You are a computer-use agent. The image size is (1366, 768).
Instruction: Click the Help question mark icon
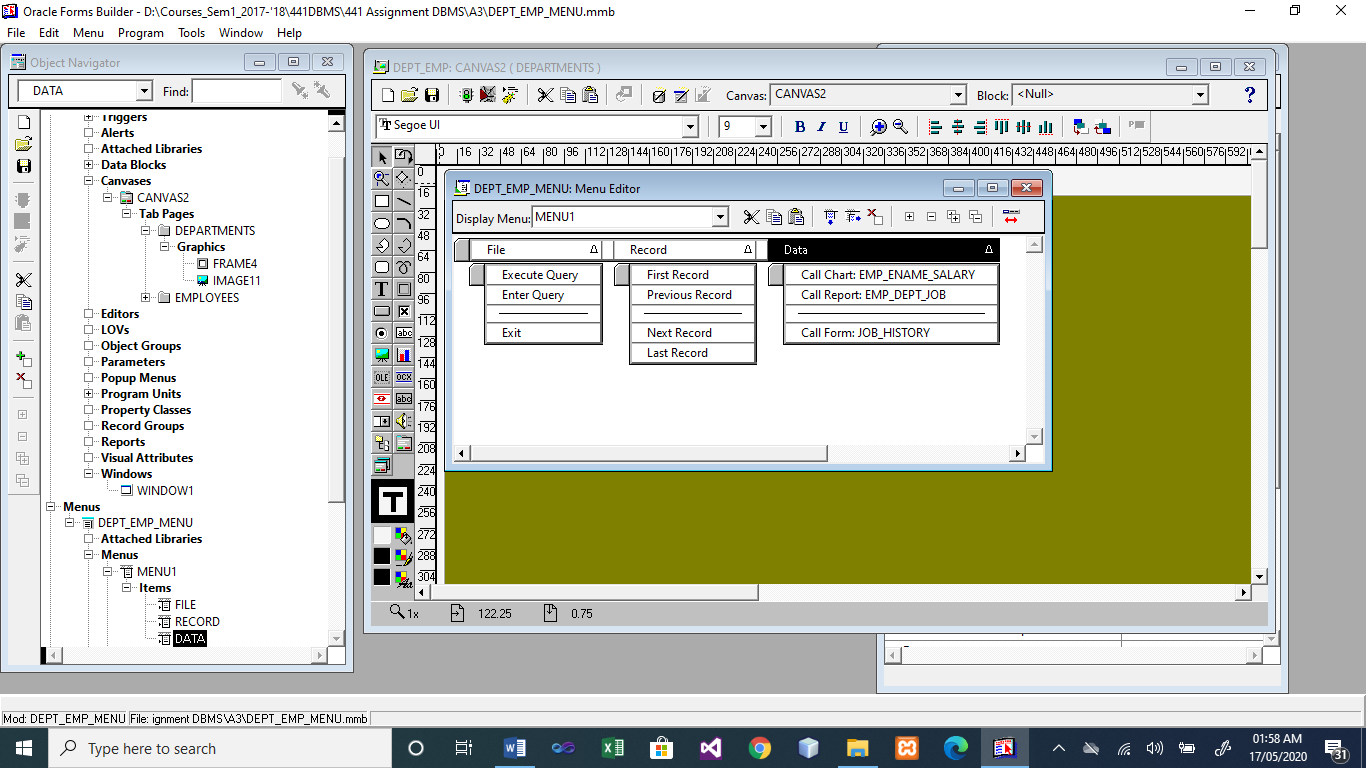click(x=1249, y=95)
